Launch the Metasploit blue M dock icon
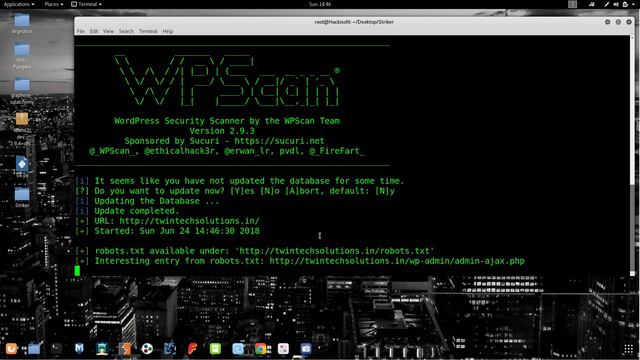 pos(79,349)
